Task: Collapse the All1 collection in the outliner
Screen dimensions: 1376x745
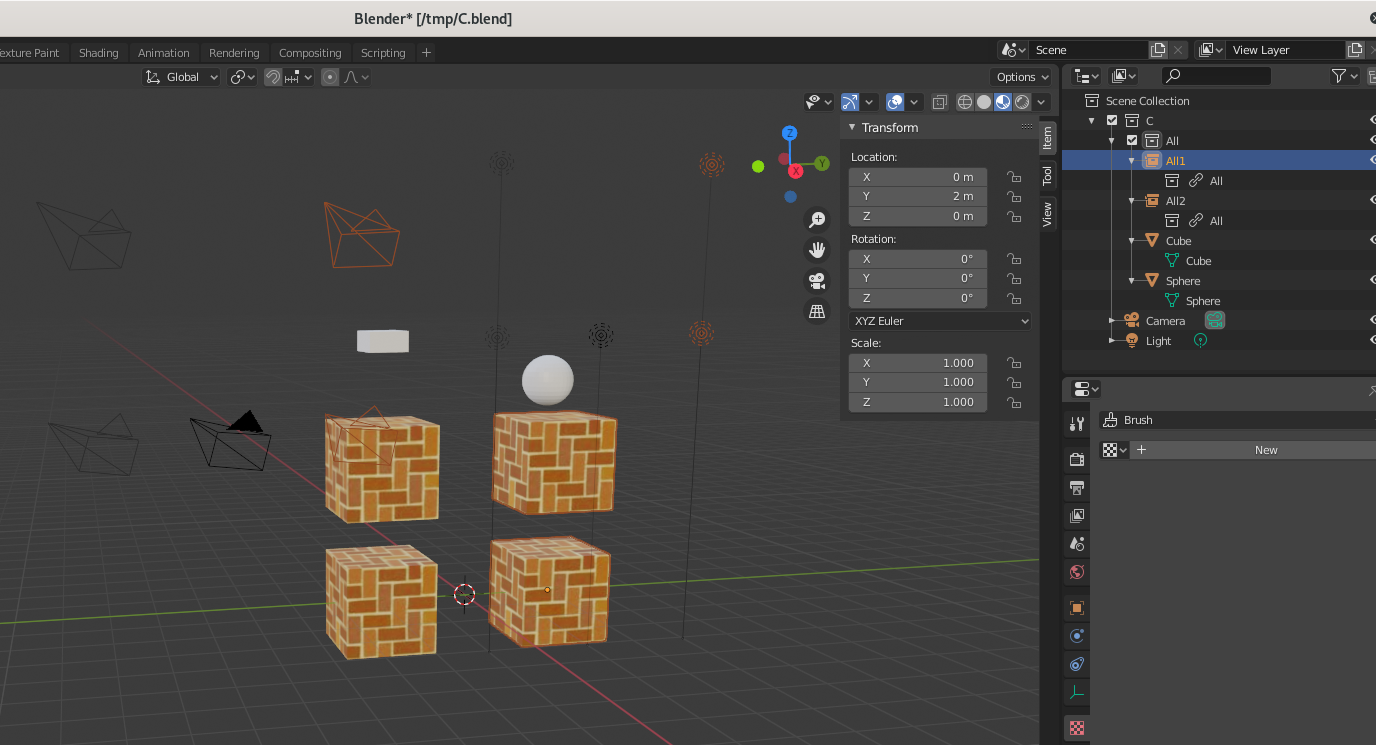Action: coord(1131,160)
